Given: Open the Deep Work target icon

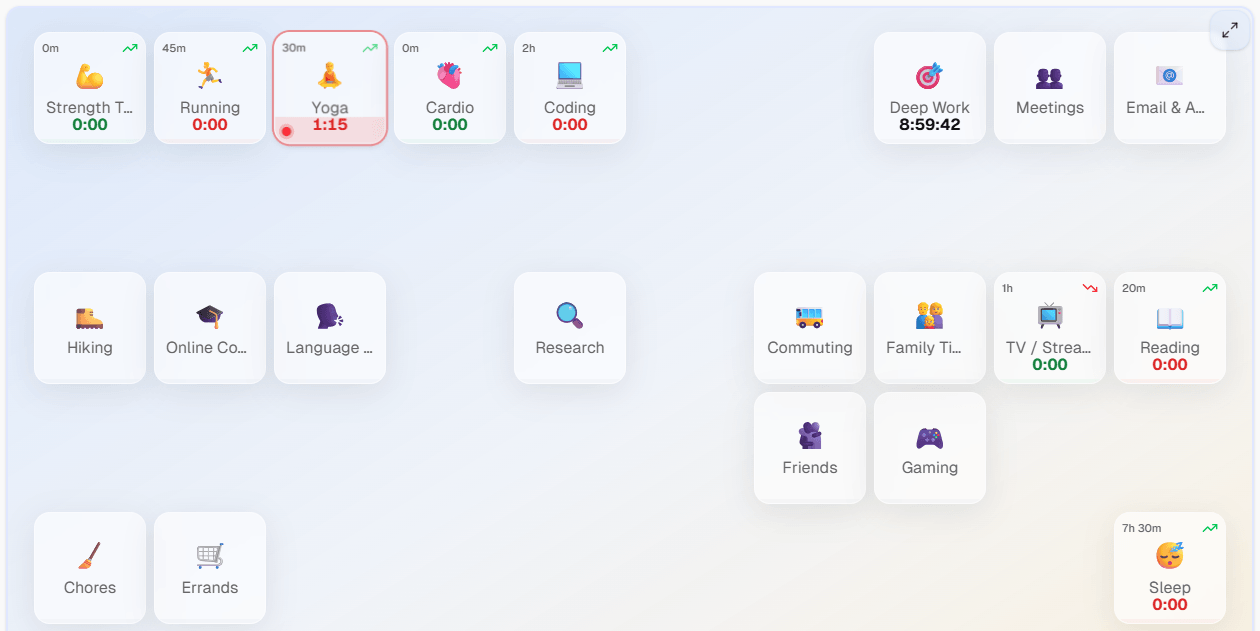Looking at the screenshot, I should (930, 76).
